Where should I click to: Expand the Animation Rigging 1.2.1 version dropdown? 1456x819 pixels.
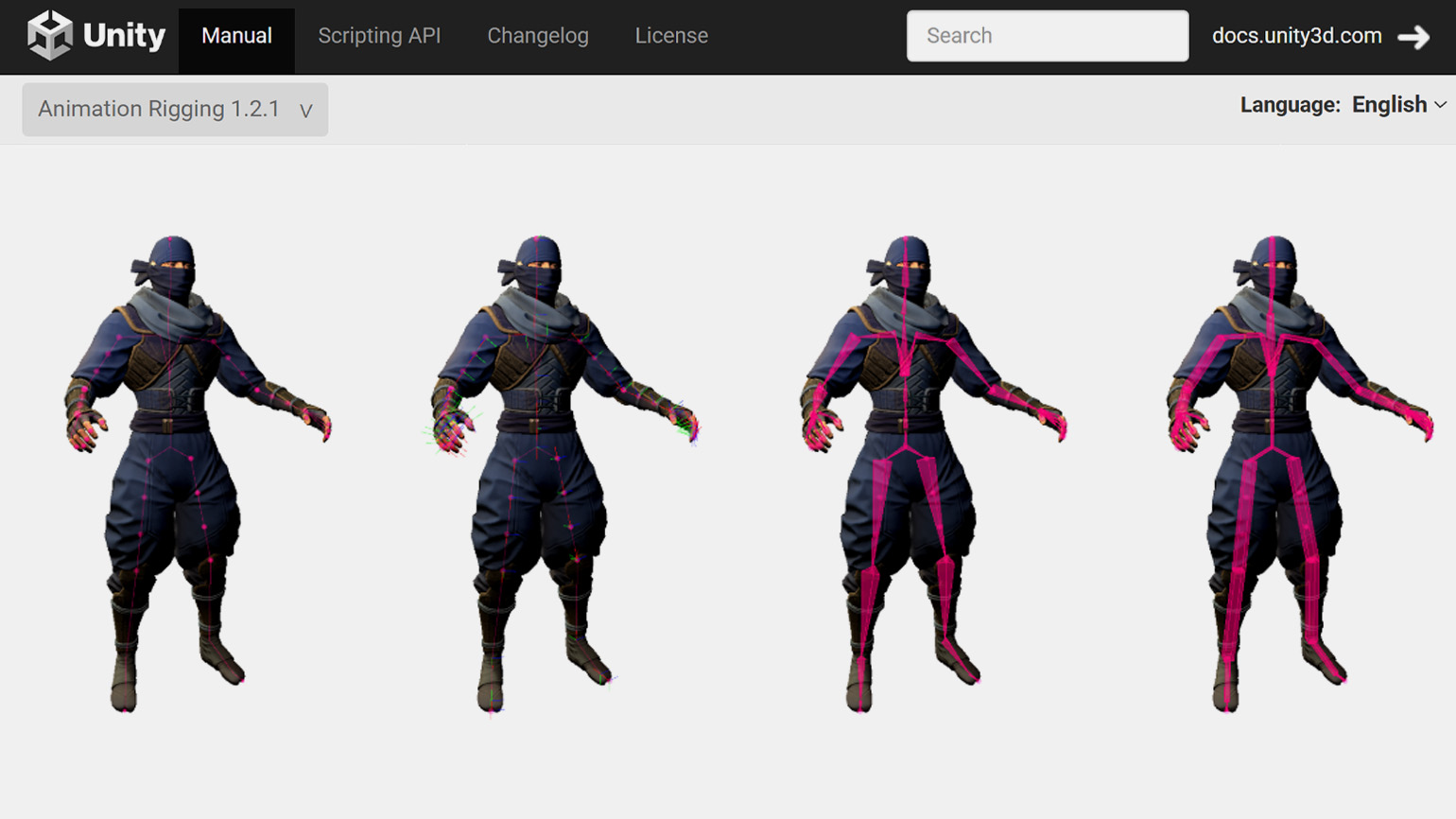[x=175, y=110]
